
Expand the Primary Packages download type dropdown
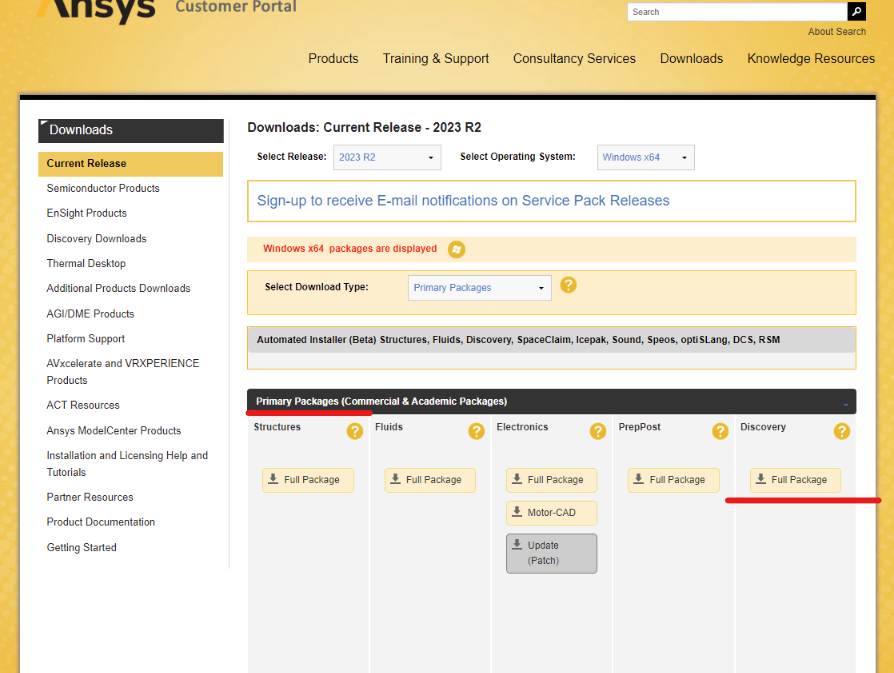[480, 288]
